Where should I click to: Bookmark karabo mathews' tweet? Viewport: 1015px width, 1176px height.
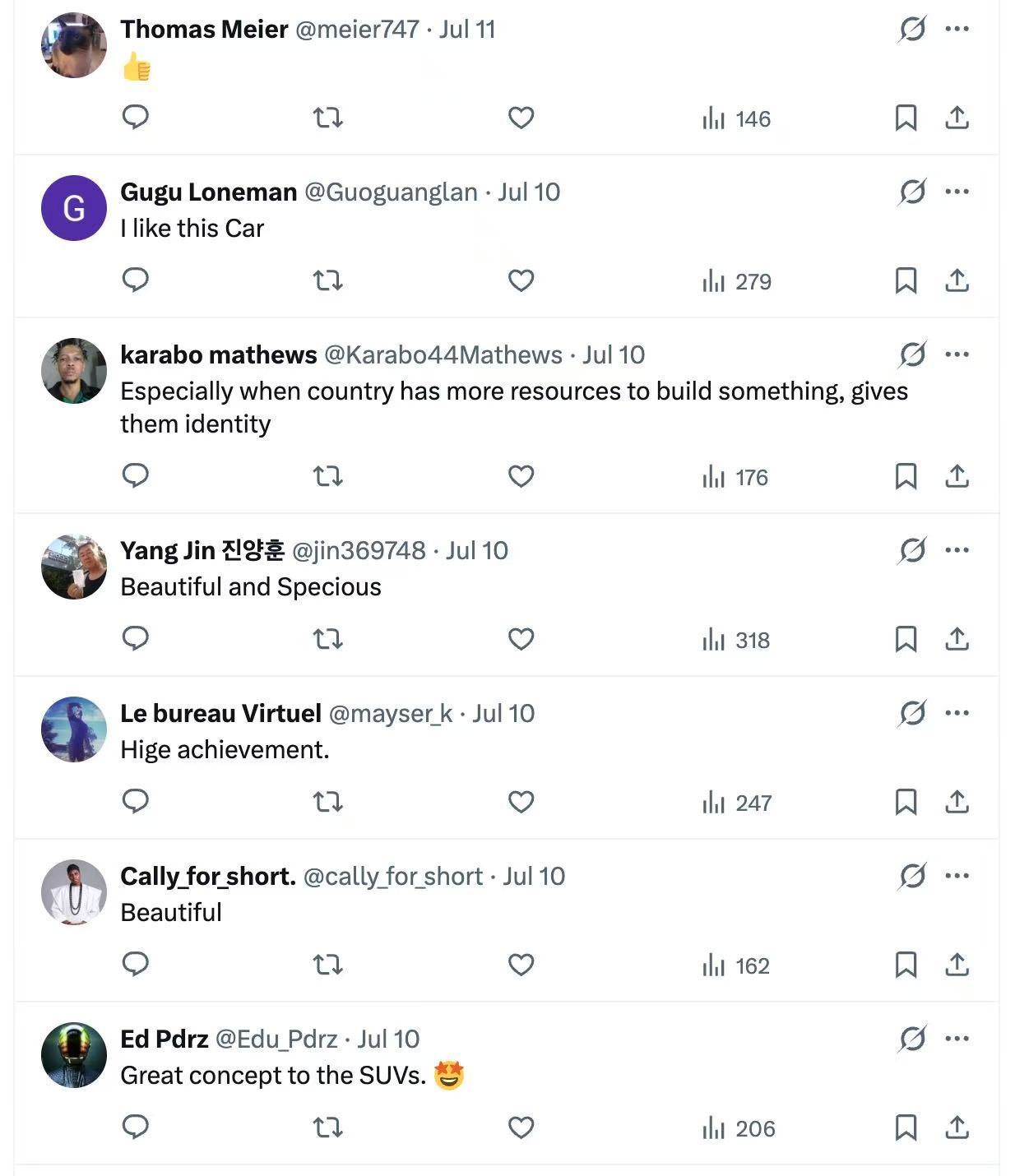pos(906,476)
